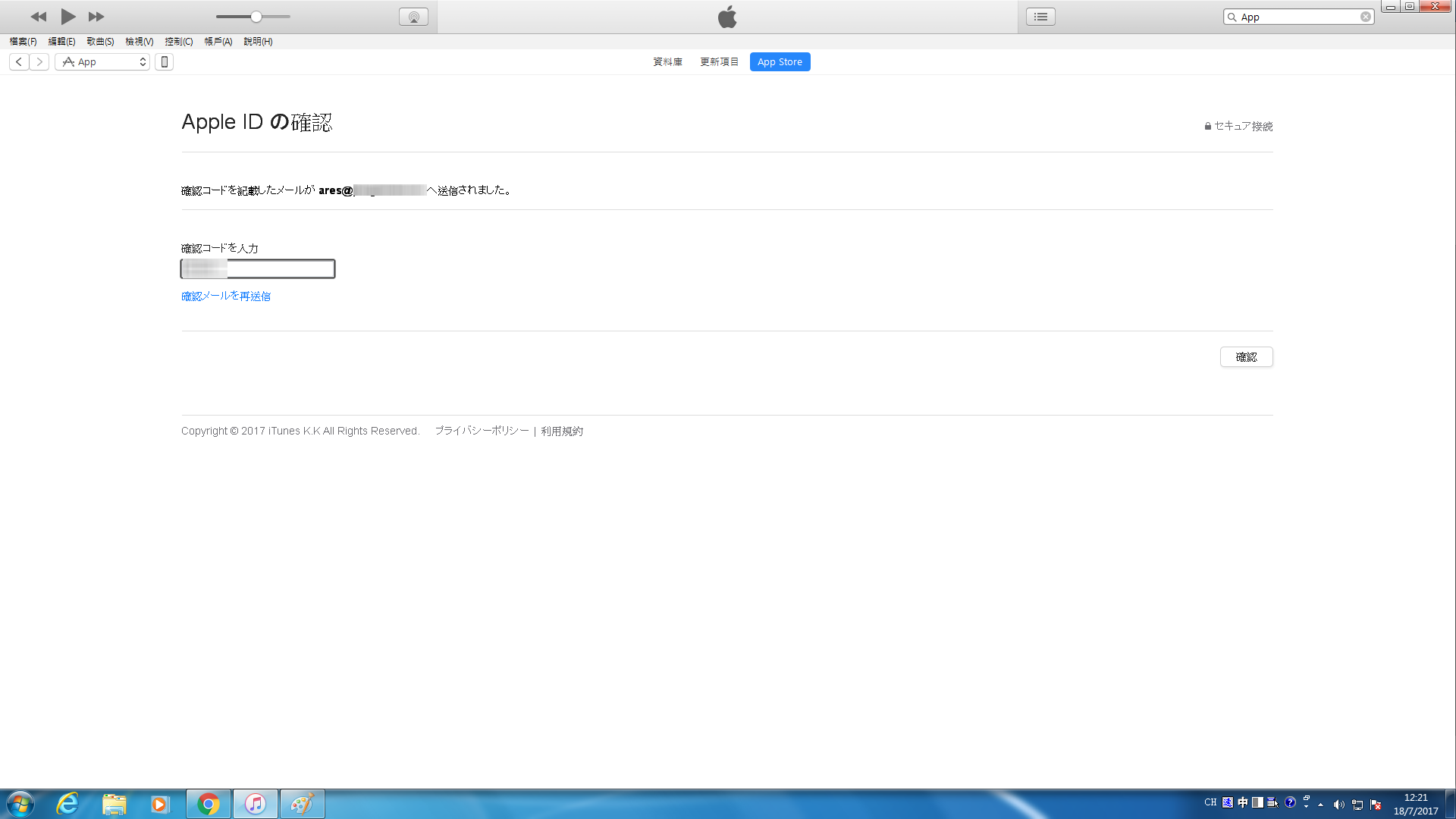Open the 檢視(V) menu
The width and height of the screenshot is (1456, 819).
tap(139, 42)
